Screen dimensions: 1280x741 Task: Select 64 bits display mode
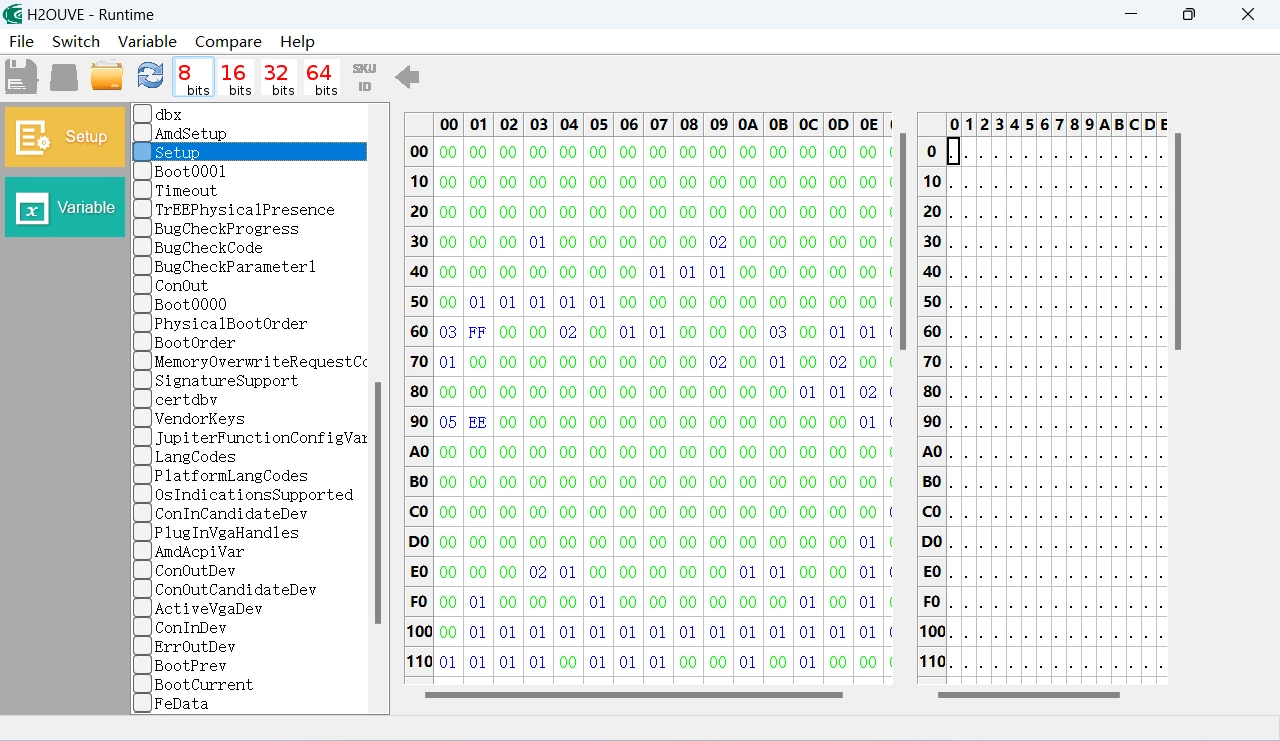pyautogui.click(x=321, y=78)
